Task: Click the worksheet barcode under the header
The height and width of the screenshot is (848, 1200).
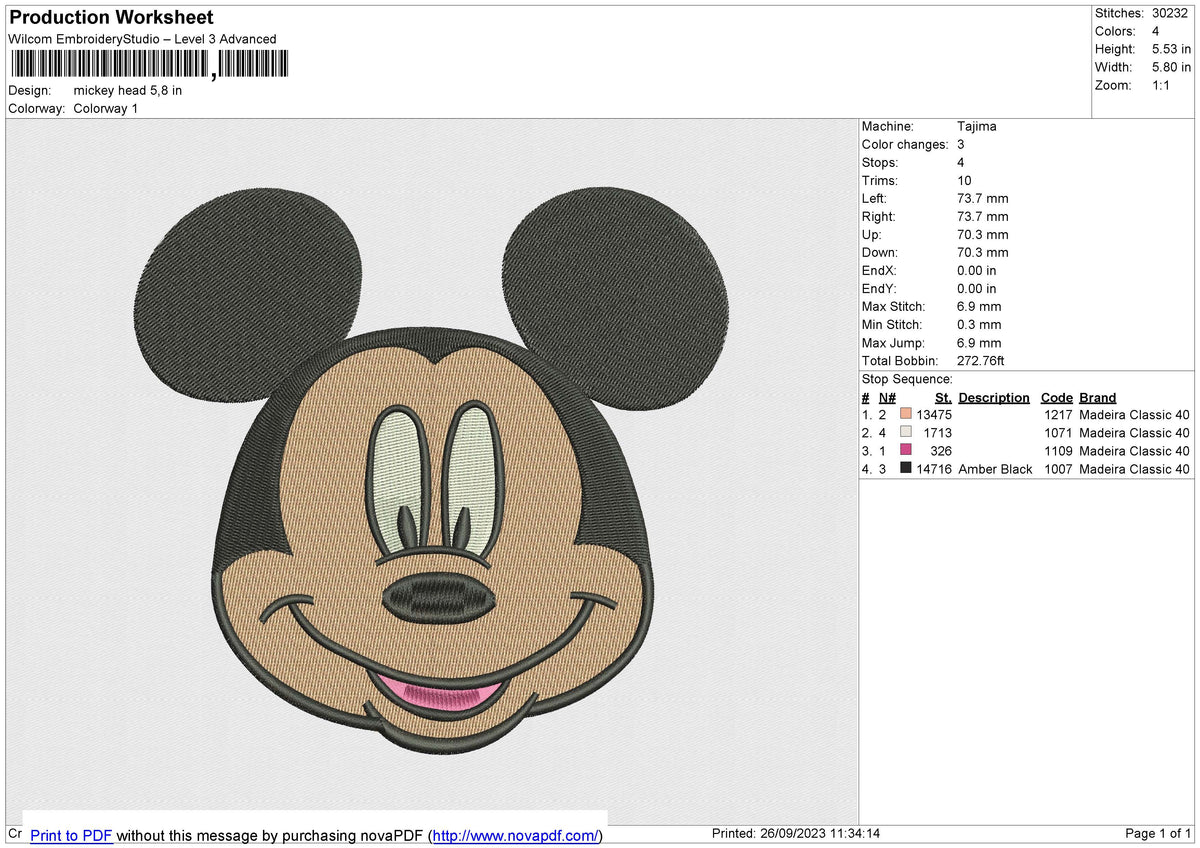Action: click(x=149, y=65)
